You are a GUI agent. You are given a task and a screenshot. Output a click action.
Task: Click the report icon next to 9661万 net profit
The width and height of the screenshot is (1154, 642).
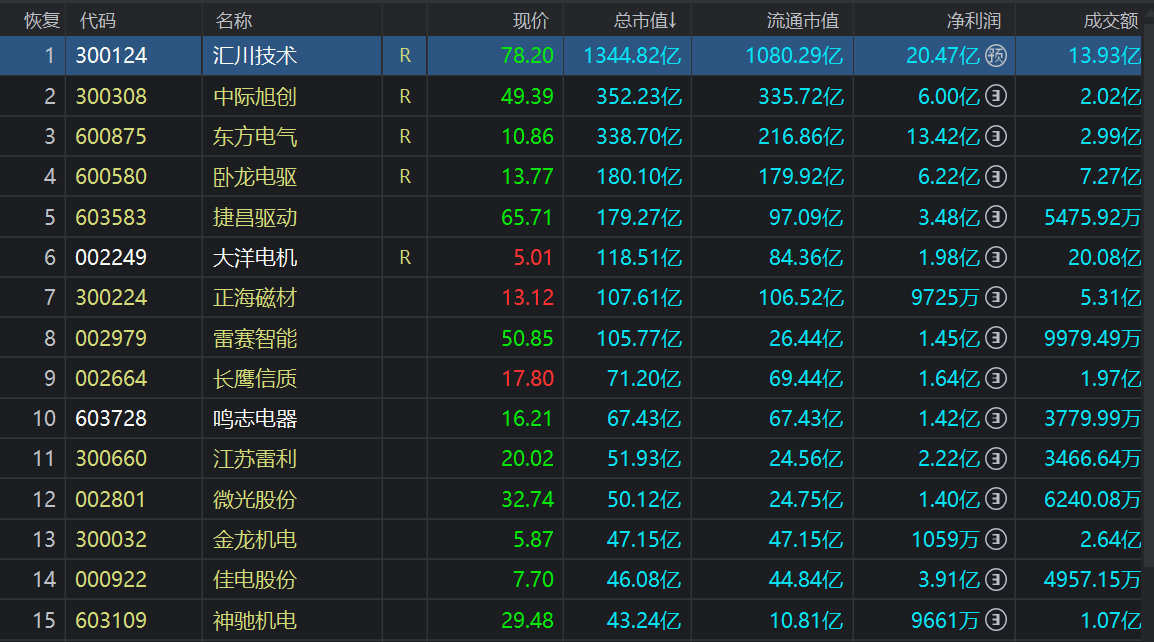pyautogui.click(x=996, y=620)
